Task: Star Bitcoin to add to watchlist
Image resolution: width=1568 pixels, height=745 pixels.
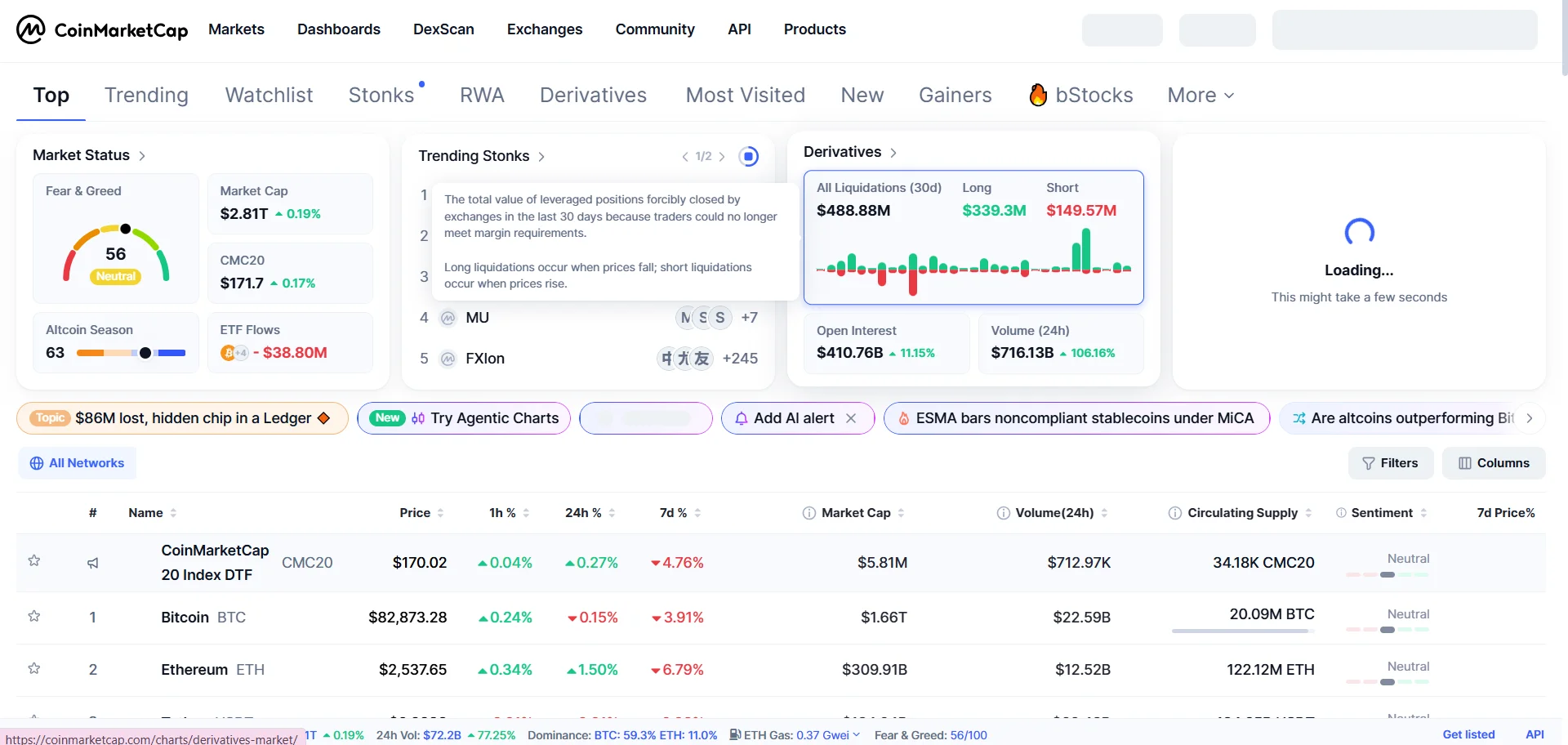Action: [34, 616]
